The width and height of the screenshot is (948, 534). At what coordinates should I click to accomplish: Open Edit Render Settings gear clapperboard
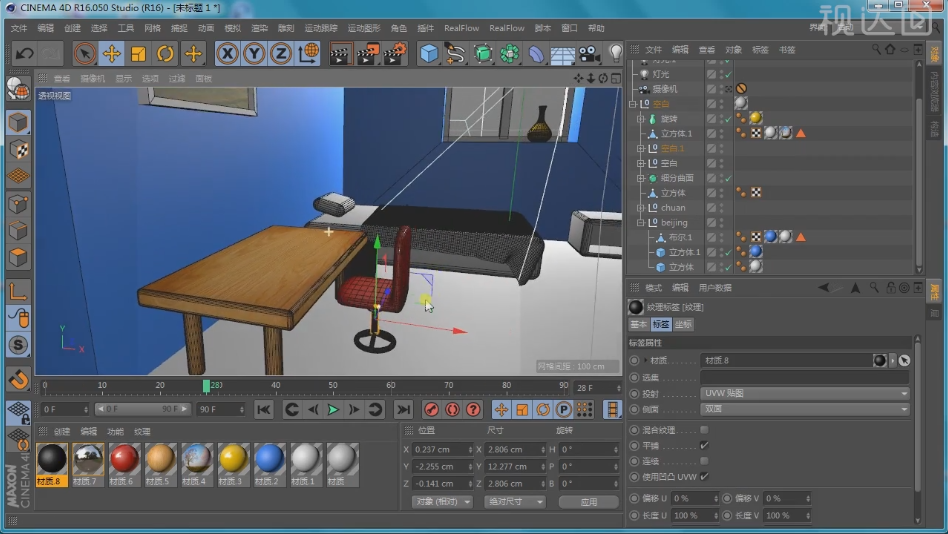395,54
